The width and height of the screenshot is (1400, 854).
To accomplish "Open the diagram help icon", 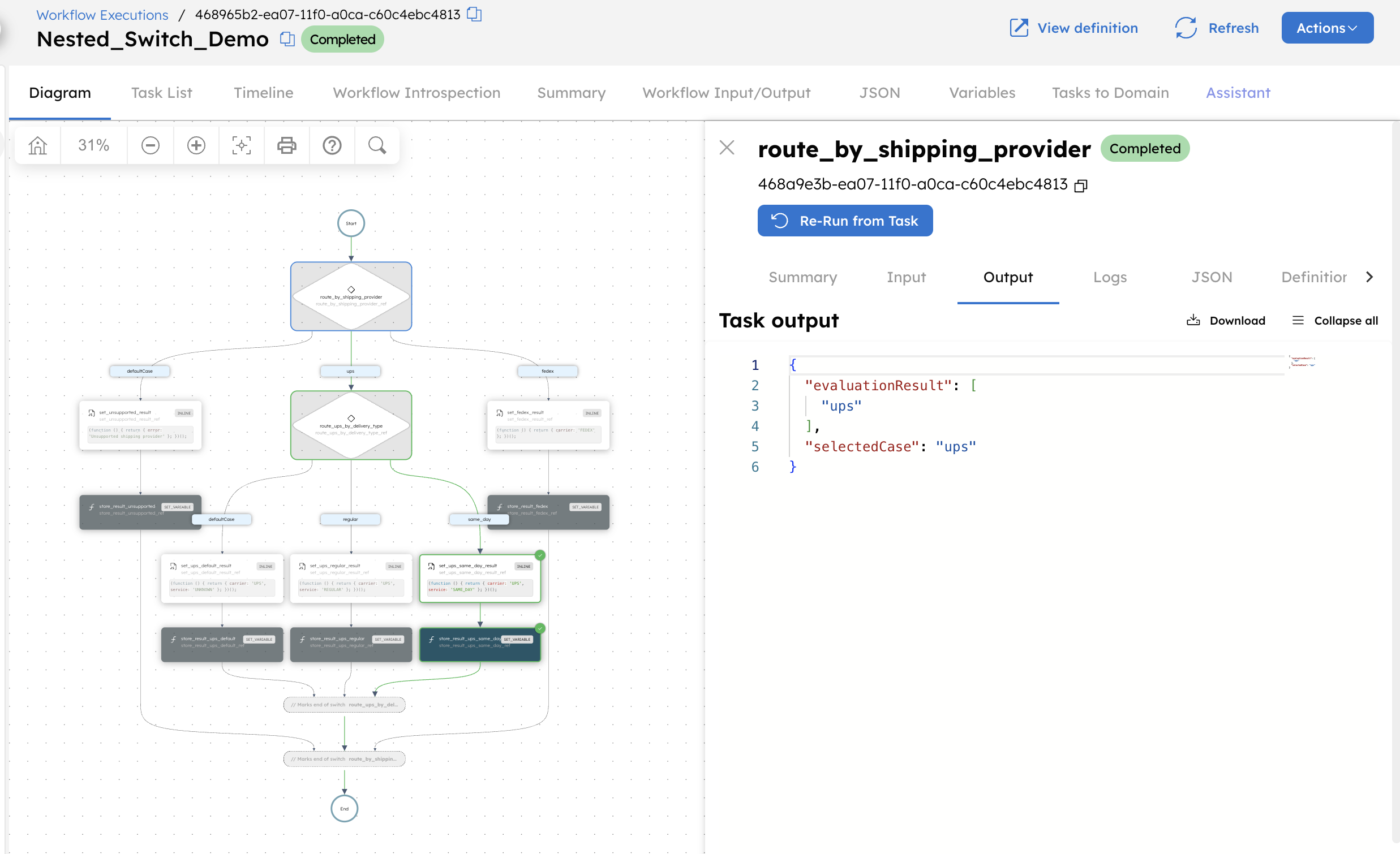I will 332,145.
